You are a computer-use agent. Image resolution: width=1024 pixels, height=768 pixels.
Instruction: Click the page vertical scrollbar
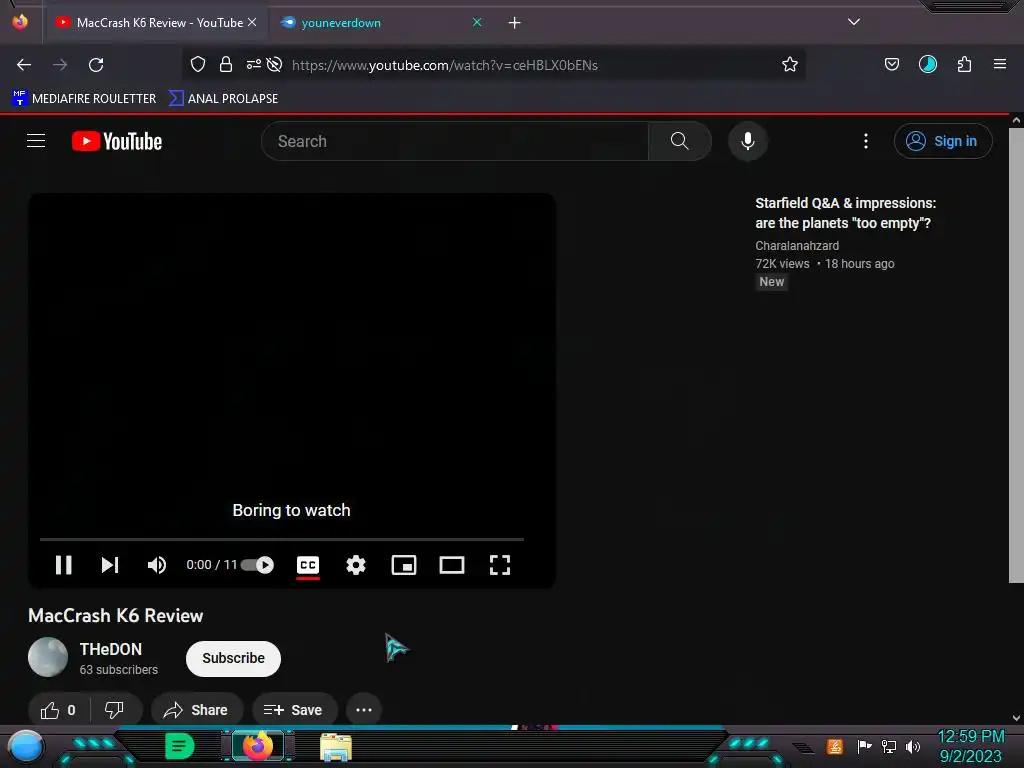point(1016,356)
